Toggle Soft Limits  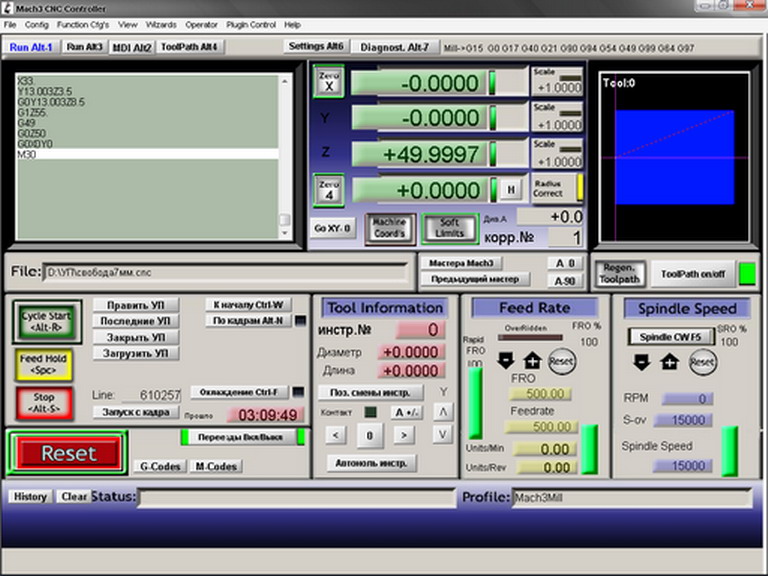click(x=449, y=228)
